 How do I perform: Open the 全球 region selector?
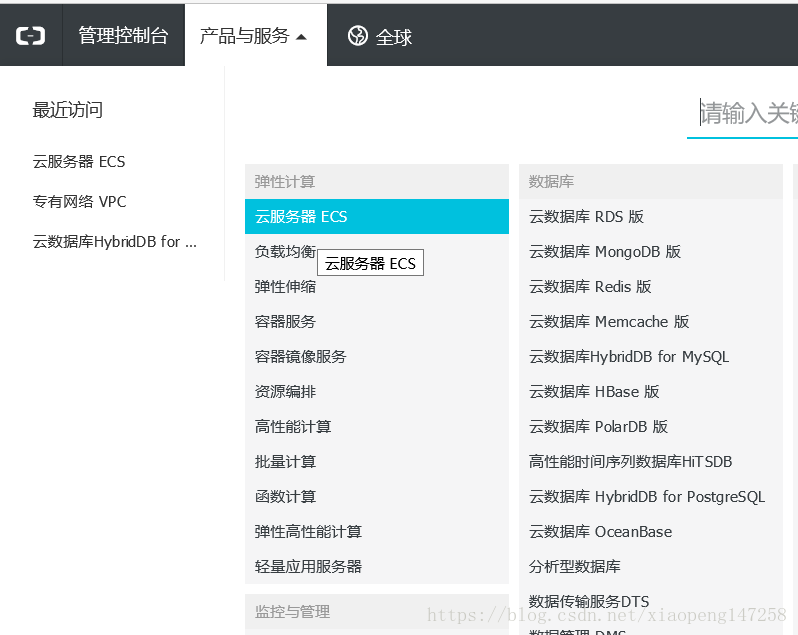click(393, 37)
